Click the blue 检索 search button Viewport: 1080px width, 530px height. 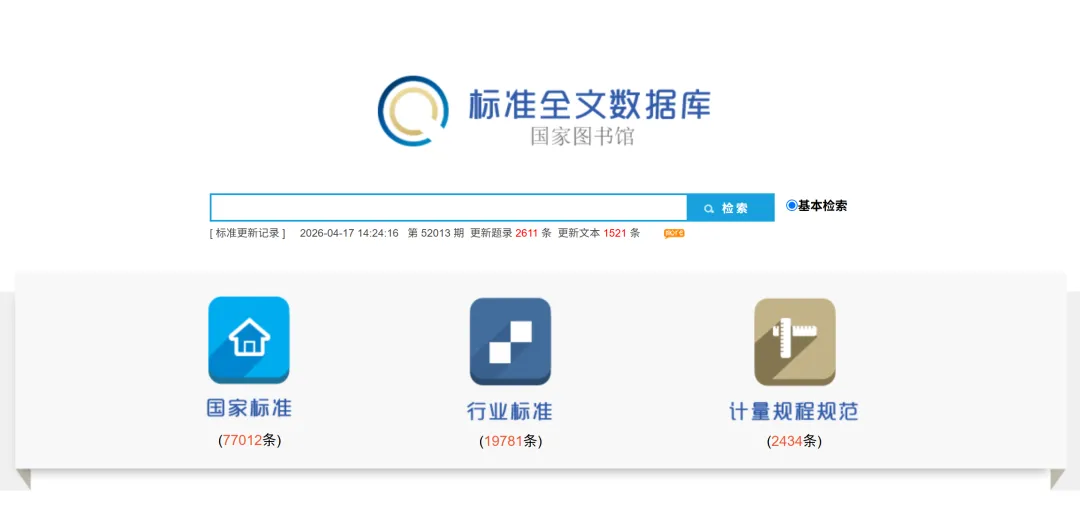pos(731,207)
